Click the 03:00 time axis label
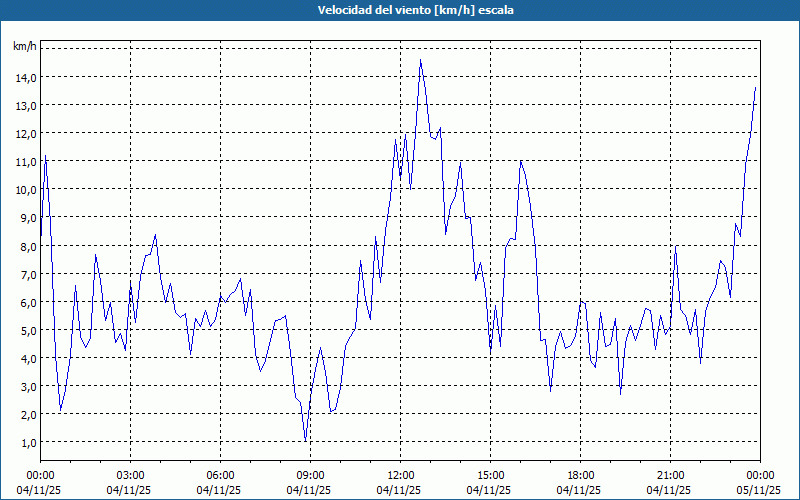800x500 pixels. tap(131, 475)
